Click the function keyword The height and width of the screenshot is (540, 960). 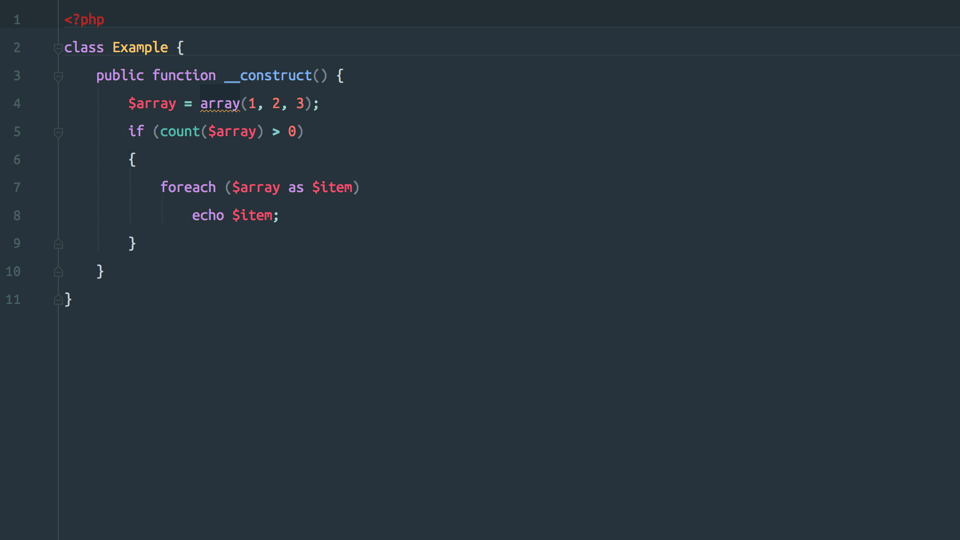coord(184,75)
